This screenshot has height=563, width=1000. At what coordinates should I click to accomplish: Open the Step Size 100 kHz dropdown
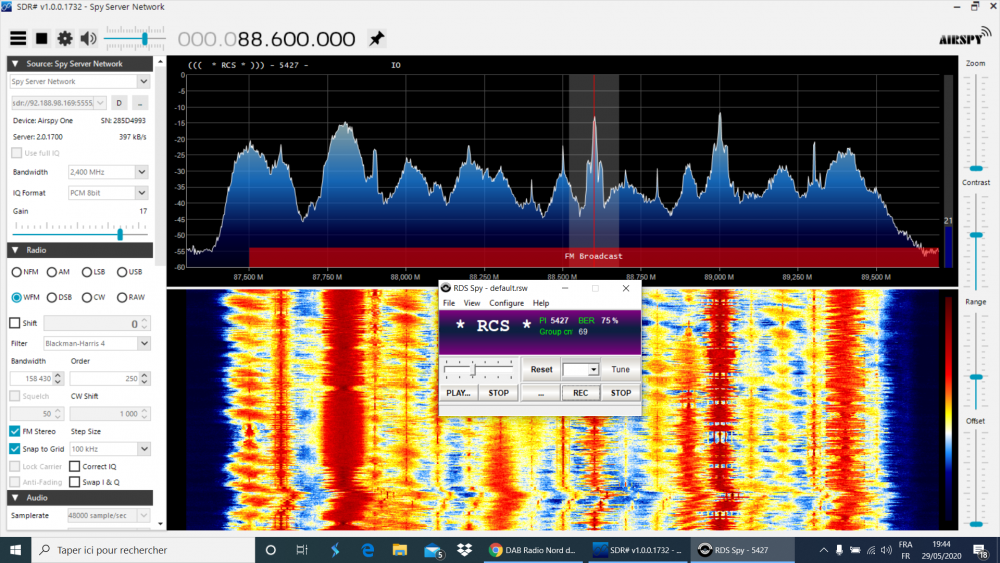tap(144, 450)
